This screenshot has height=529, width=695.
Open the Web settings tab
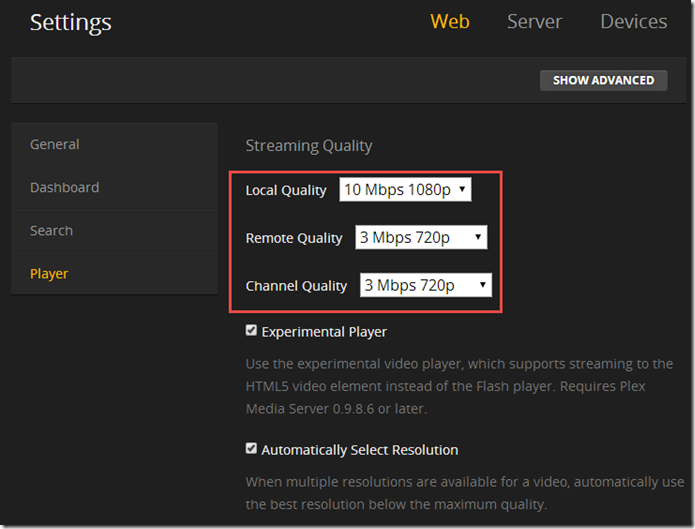[x=449, y=22]
